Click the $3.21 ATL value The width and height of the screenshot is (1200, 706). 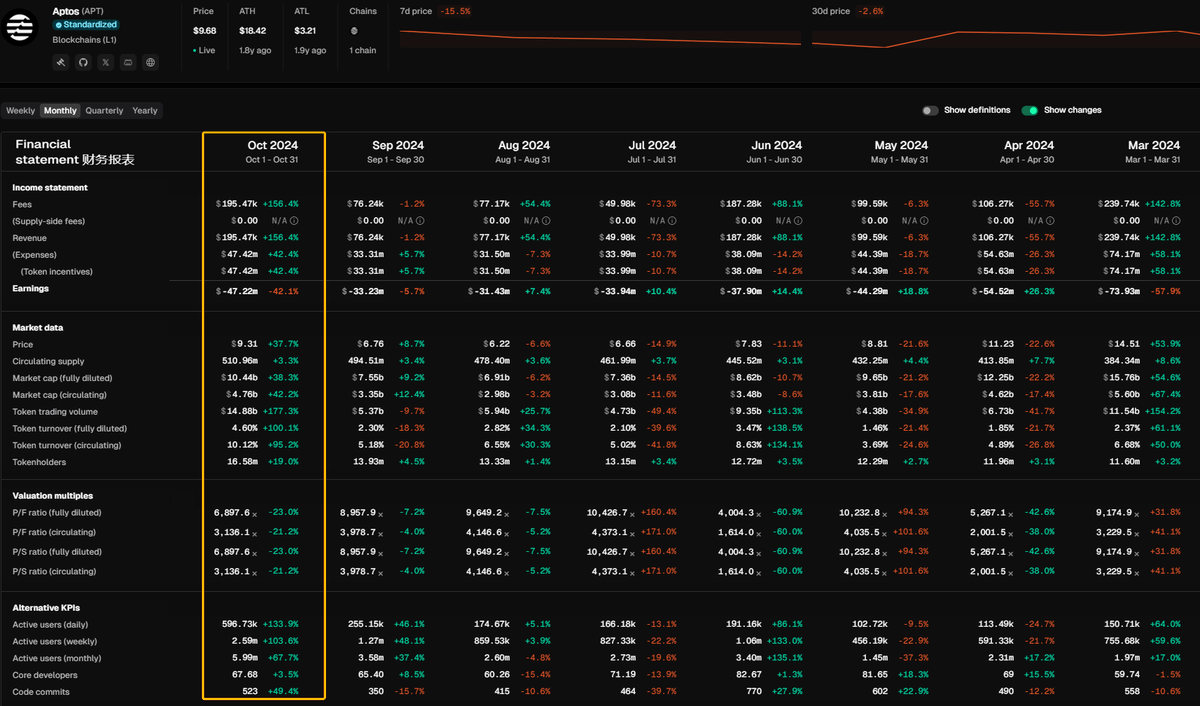(x=305, y=30)
